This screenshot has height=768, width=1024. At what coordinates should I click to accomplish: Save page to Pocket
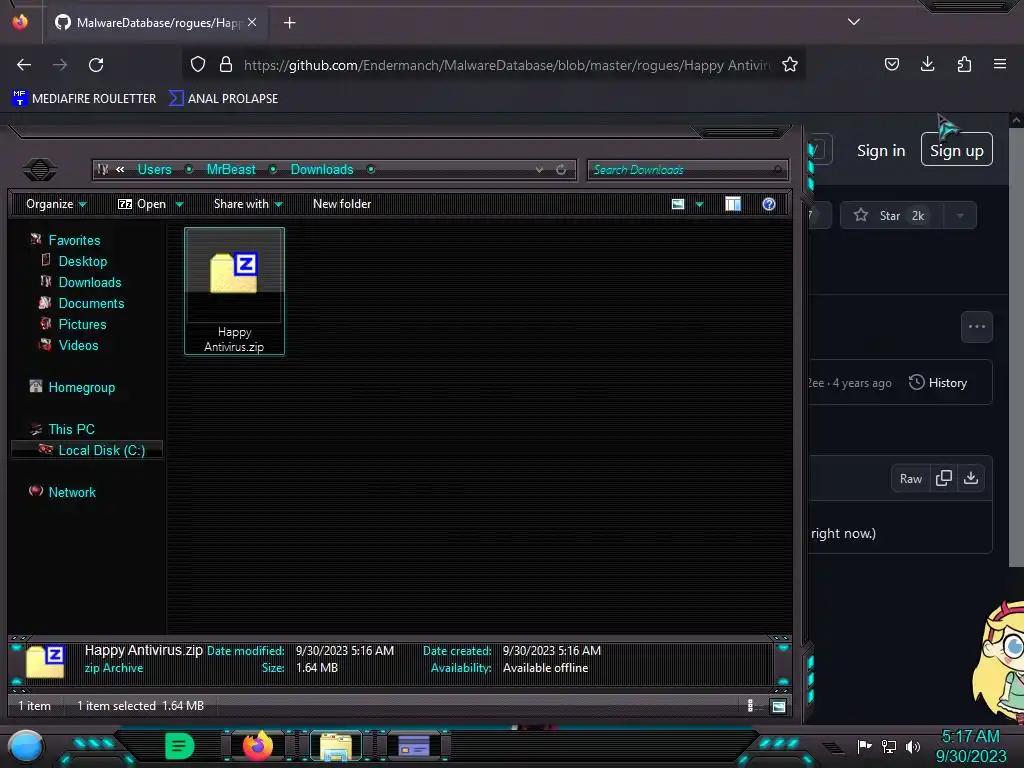click(x=891, y=64)
